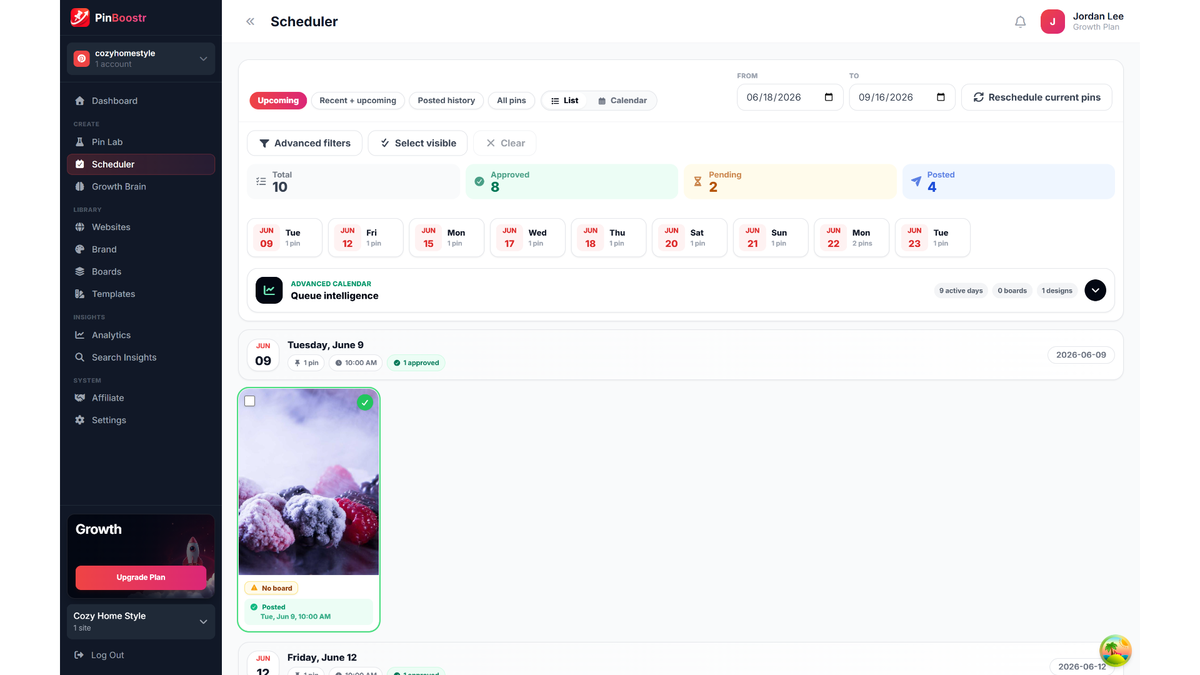Click the Jordan Lee avatar
This screenshot has height=675, width=1200.
[x=1052, y=21]
